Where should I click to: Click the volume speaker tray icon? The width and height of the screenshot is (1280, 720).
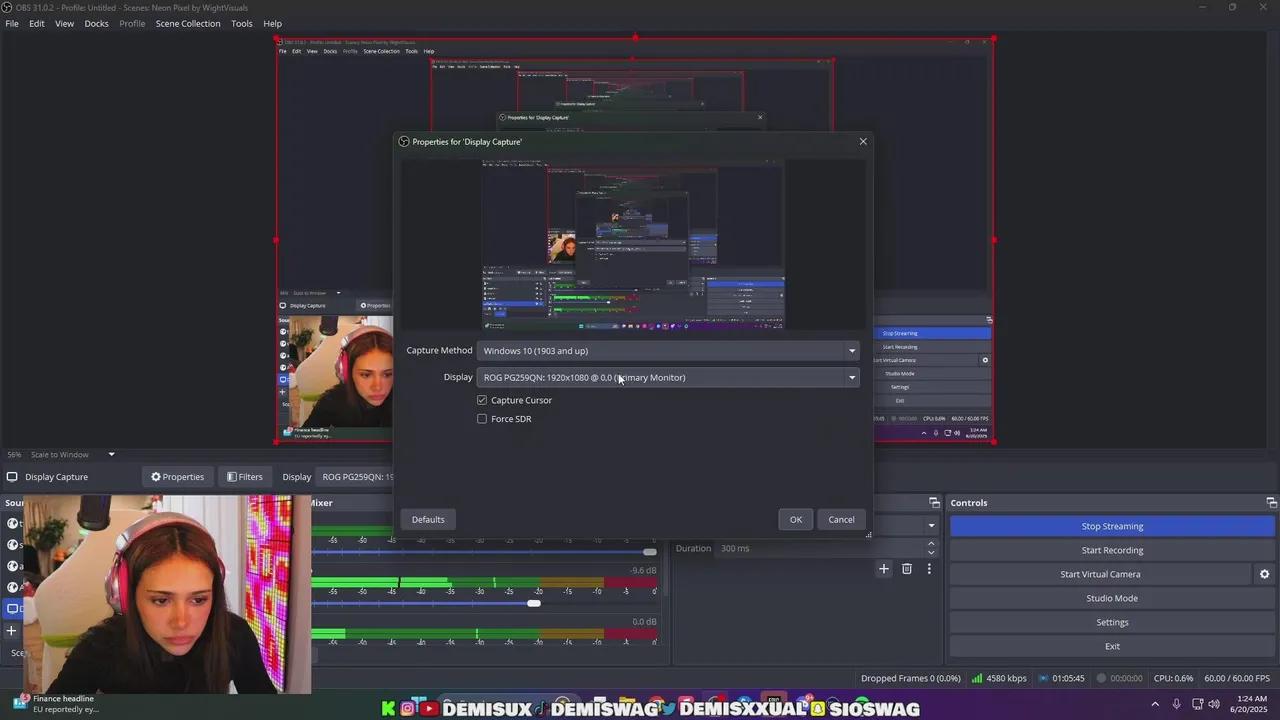[x=1214, y=704]
